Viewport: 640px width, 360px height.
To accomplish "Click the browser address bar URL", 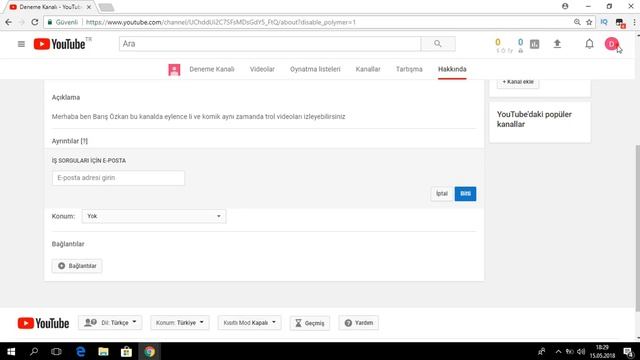I will click(x=220, y=22).
